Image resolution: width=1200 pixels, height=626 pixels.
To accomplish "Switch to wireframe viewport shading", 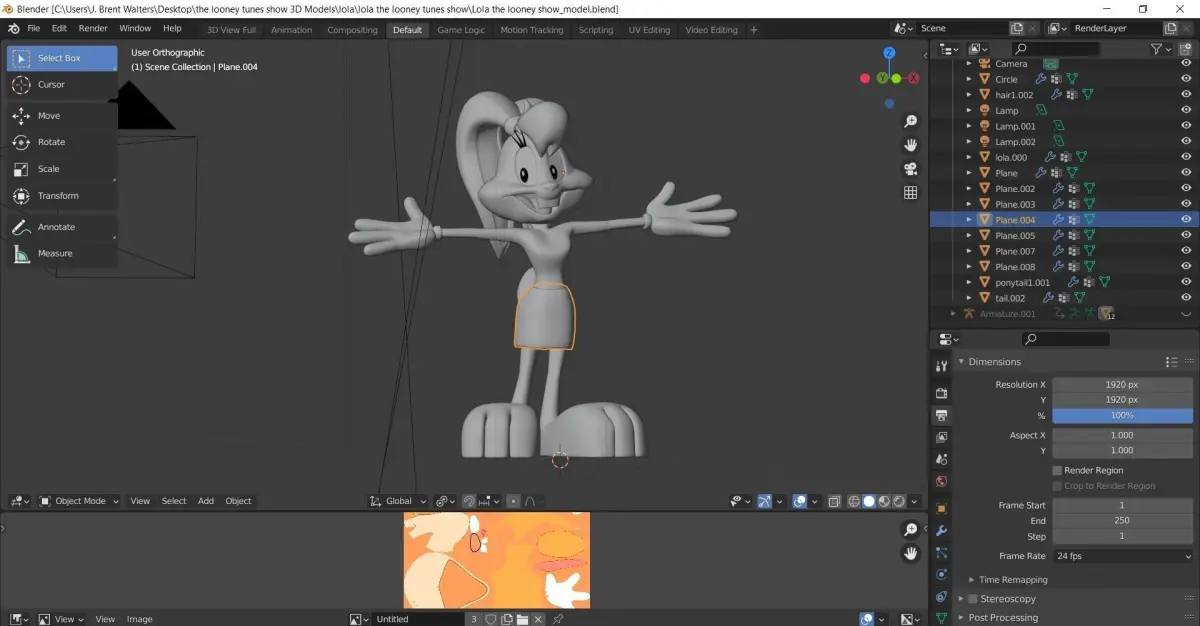I will pyautogui.click(x=854, y=501).
